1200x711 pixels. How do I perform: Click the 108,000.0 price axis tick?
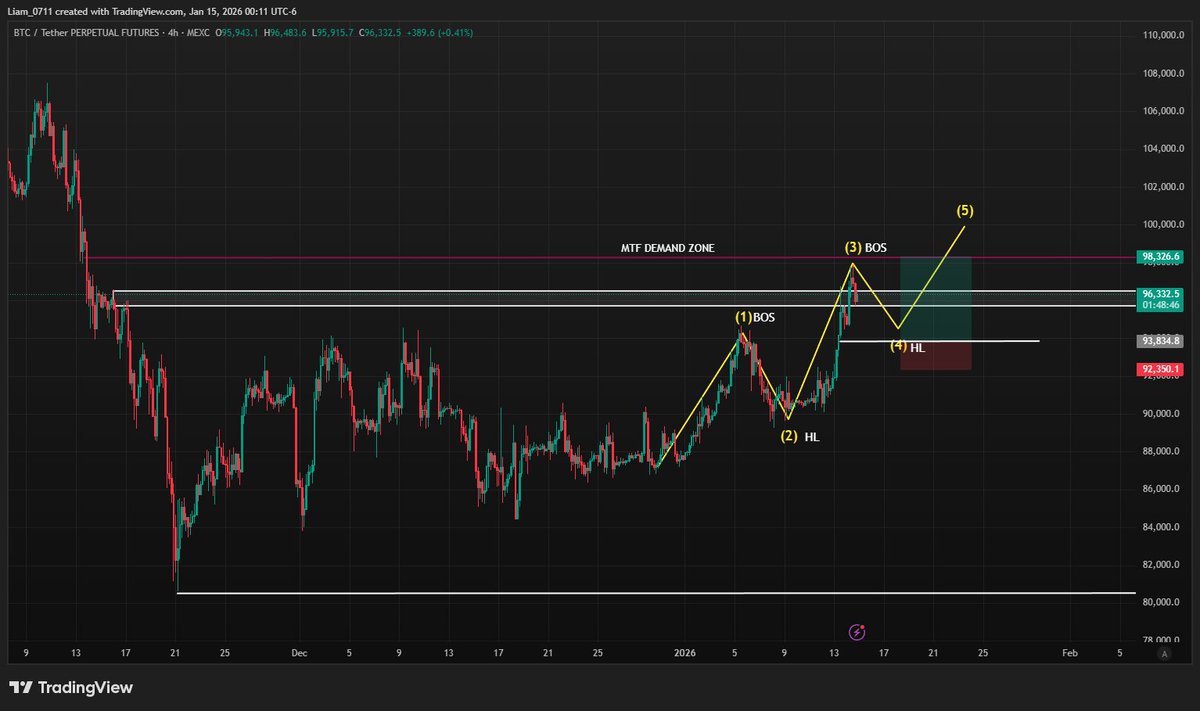pyautogui.click(x=1166, y=74)
